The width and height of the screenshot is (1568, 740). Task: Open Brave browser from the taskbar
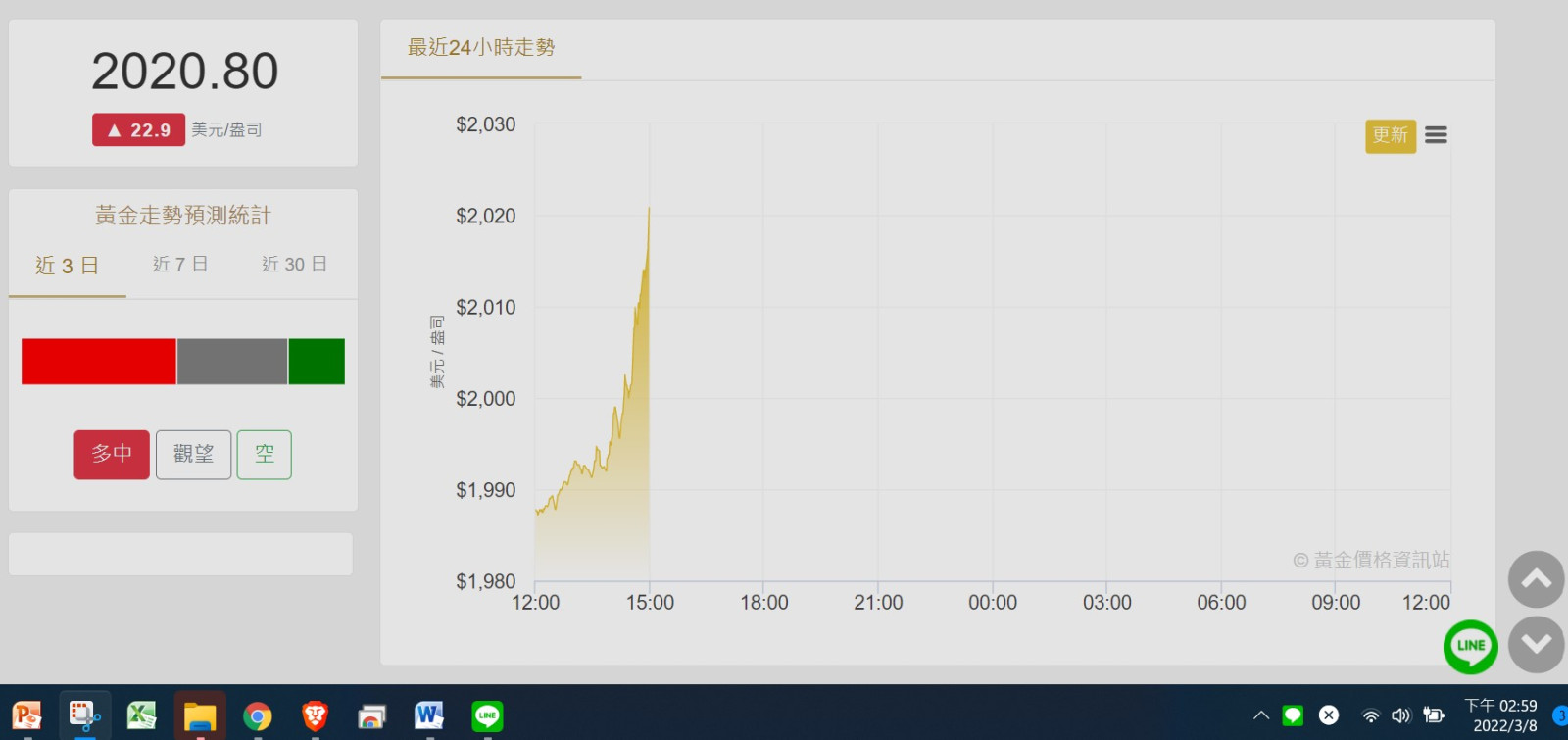coord(315,715)
